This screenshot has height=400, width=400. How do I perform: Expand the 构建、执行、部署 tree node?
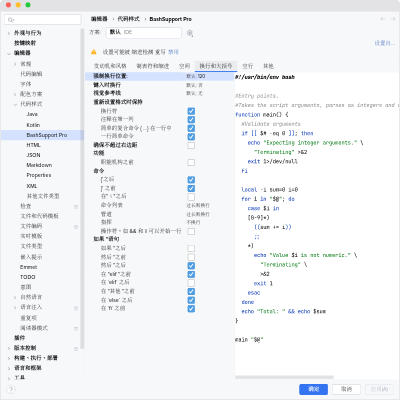coord(9,358)
